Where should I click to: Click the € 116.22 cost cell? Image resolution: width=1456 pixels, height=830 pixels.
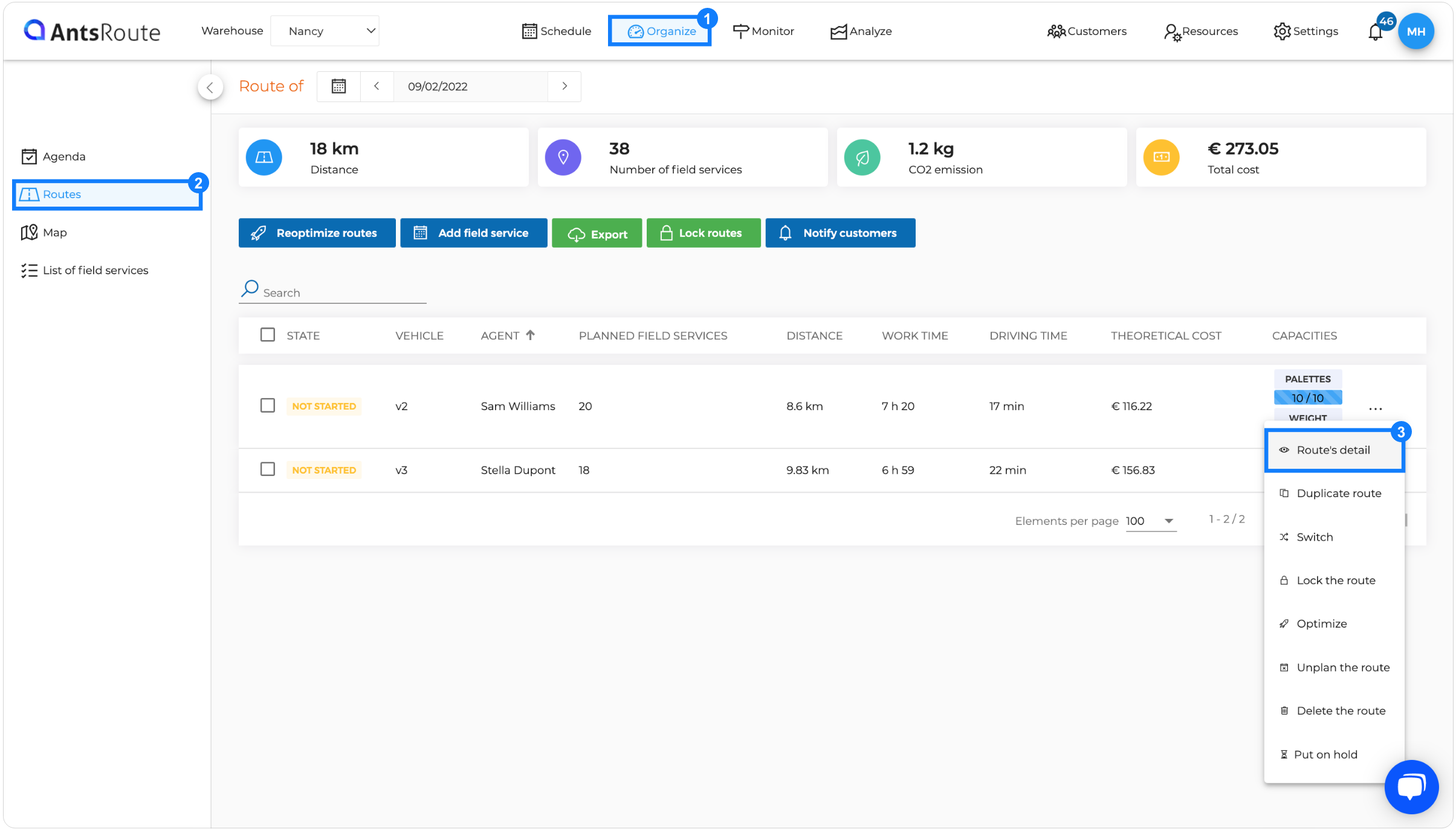[x=1131, y=407]
